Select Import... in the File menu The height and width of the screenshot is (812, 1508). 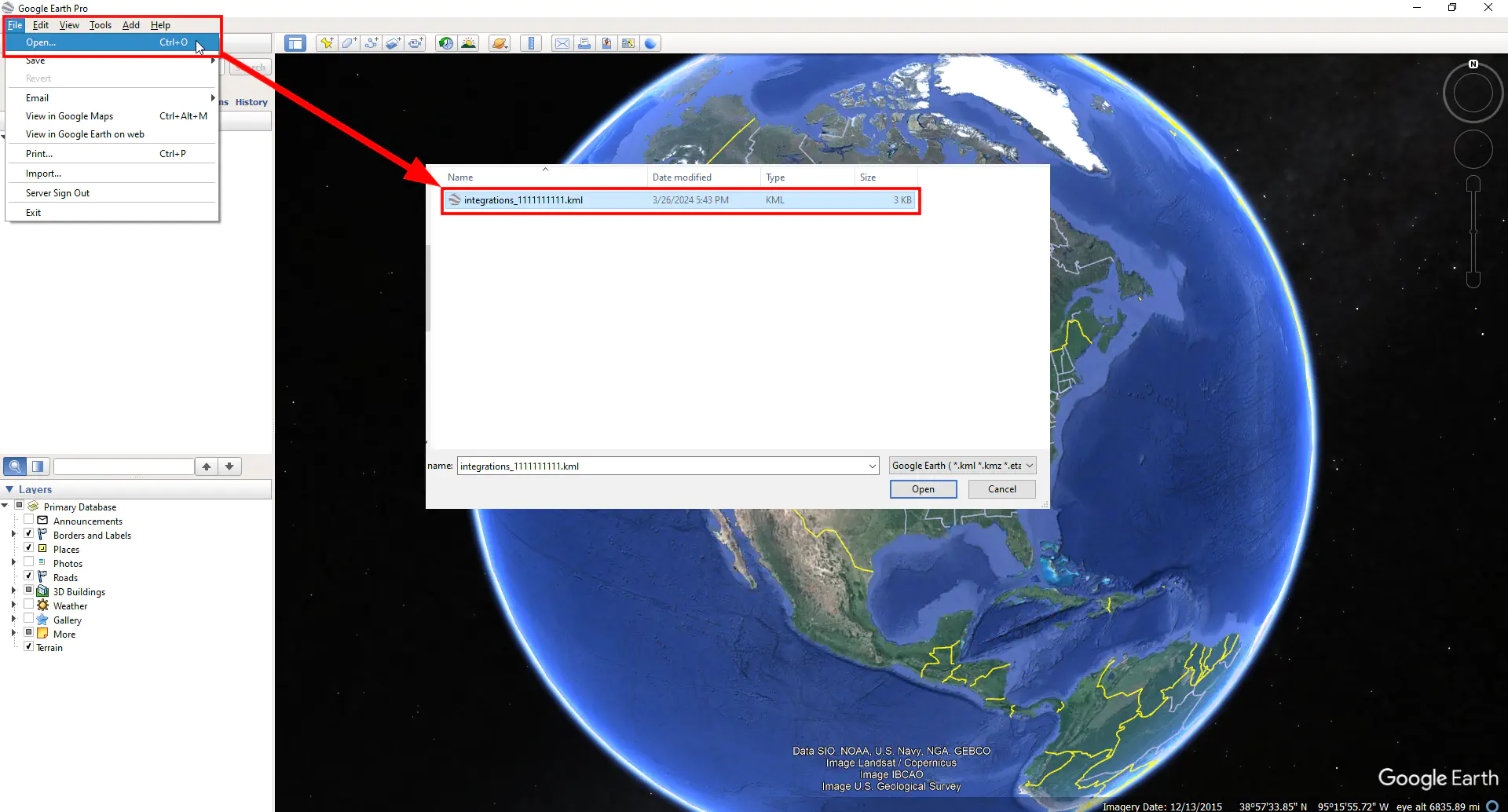(112, 174)
